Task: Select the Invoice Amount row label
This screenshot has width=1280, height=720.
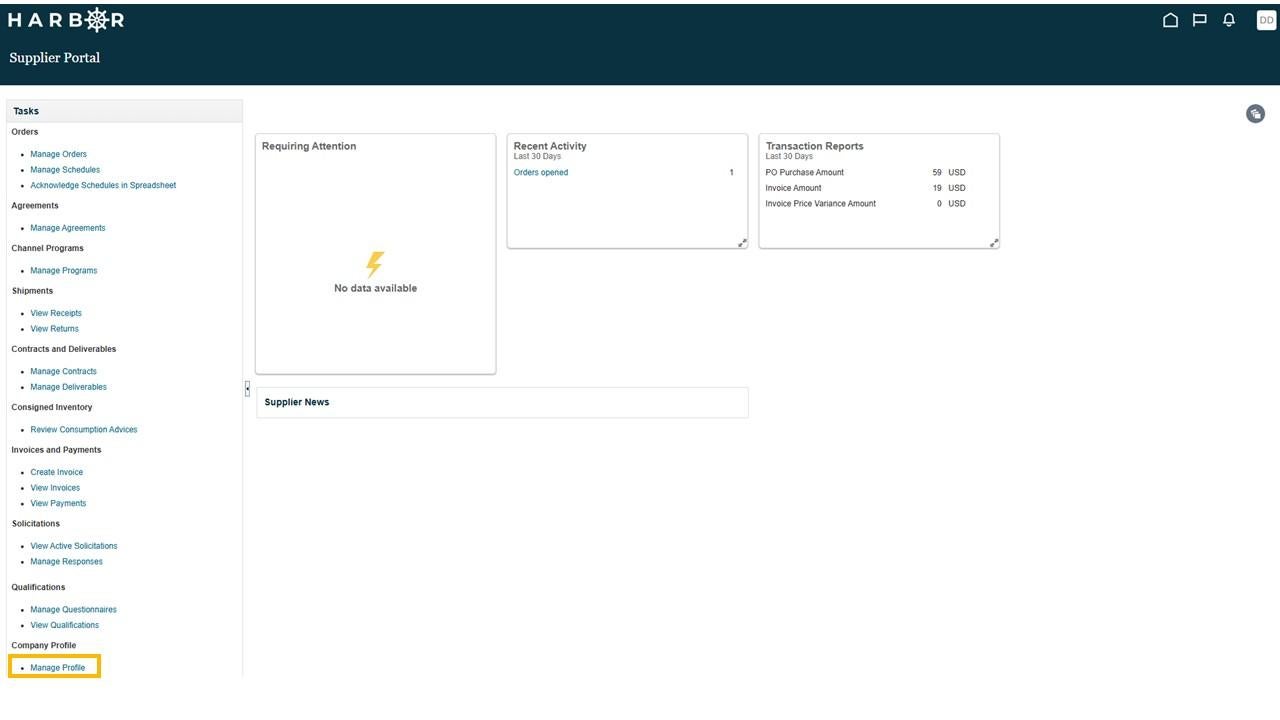Action: point(793,188)
